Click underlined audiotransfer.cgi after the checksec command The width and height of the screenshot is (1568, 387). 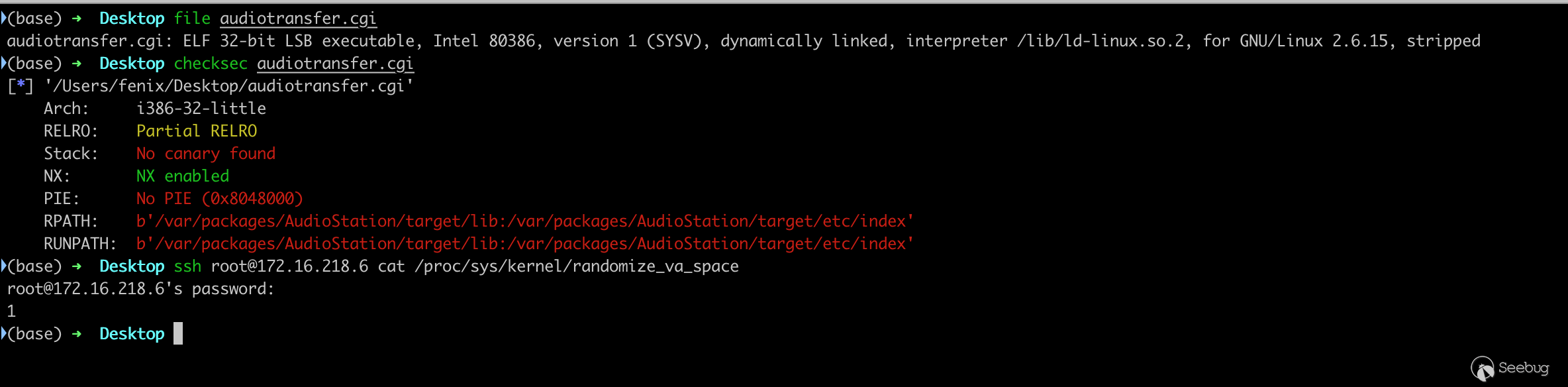(x=335, y=64)
